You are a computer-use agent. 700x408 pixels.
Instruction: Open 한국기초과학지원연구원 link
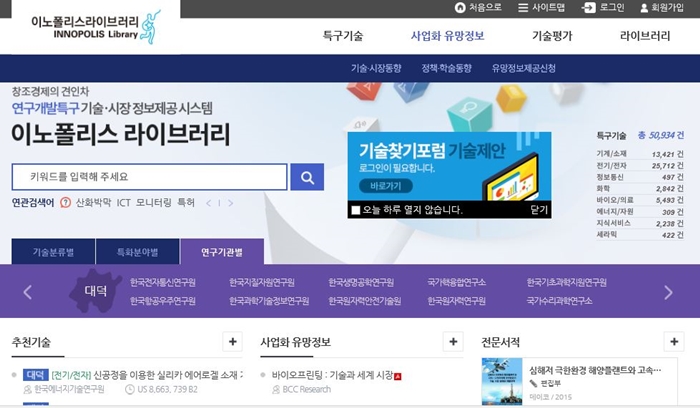567,283
